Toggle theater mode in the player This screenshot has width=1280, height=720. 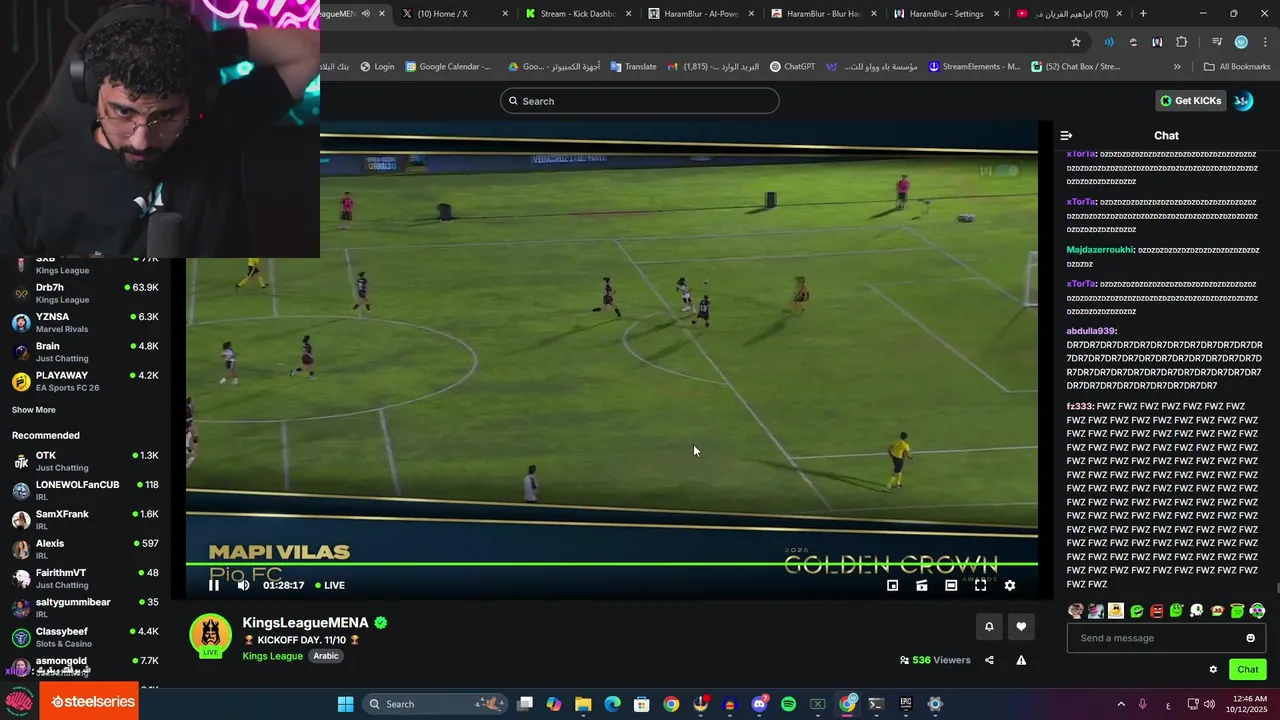951,585
